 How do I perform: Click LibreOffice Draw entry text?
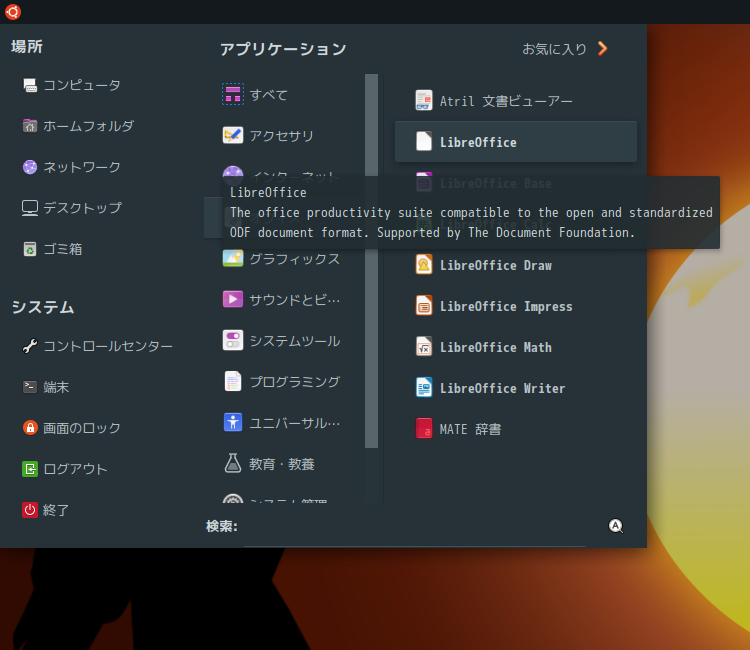click(496, 265)
